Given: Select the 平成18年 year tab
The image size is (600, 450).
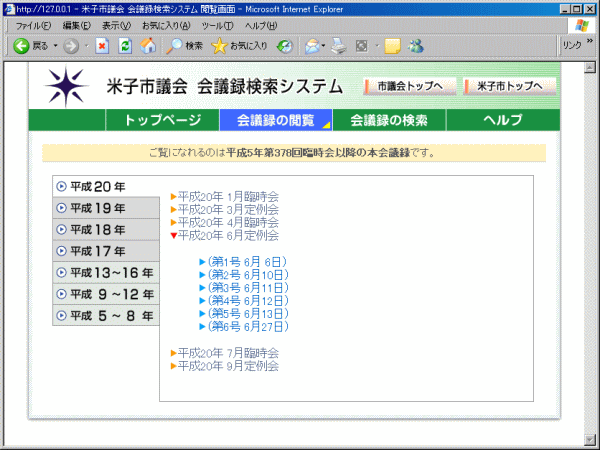Looking at the screenshot, I should point(106,230).
